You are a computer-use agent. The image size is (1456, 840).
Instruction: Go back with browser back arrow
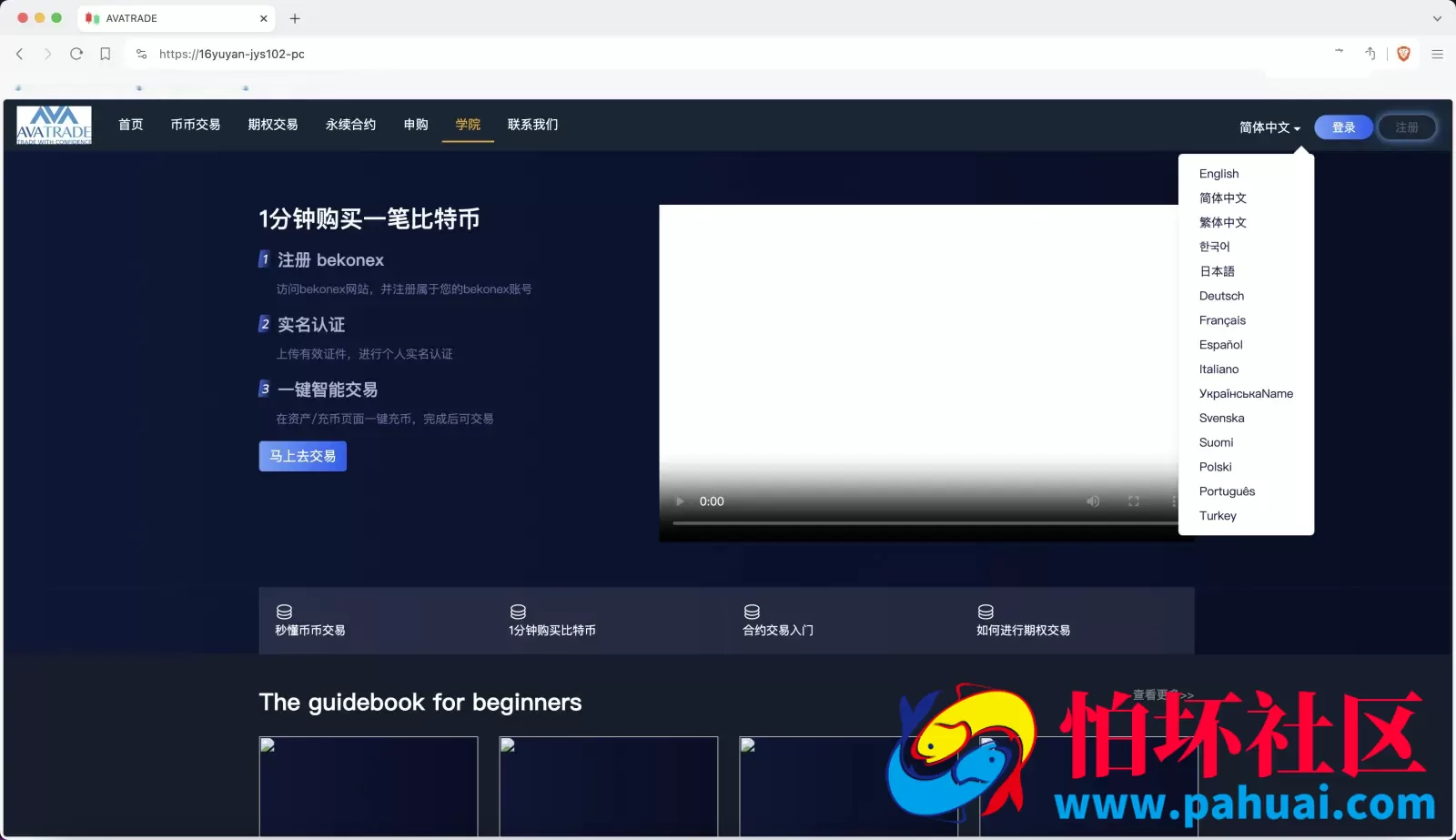coord(19,54)
